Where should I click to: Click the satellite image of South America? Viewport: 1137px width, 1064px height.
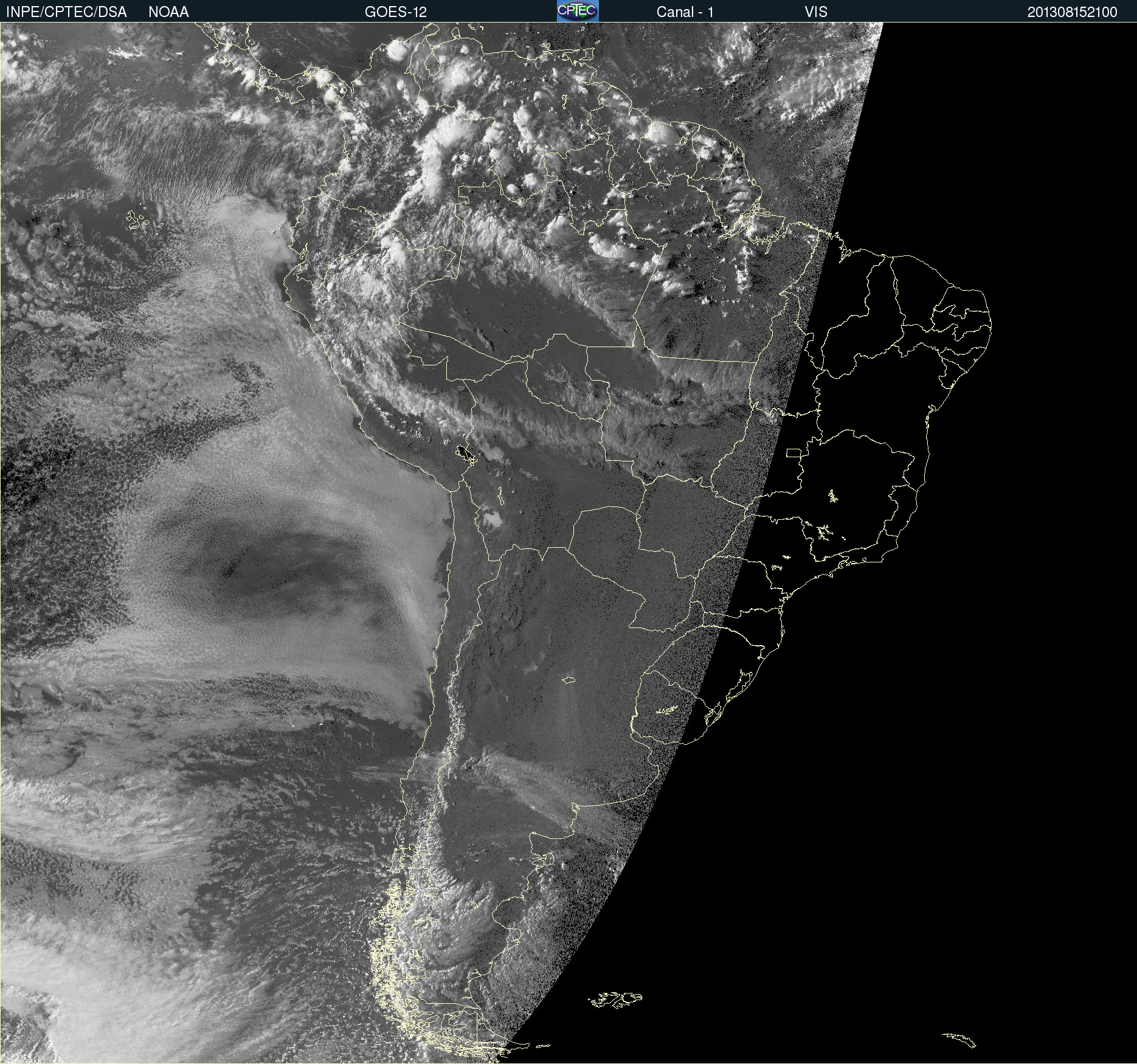pyautogui.click(x=568, y=543)
